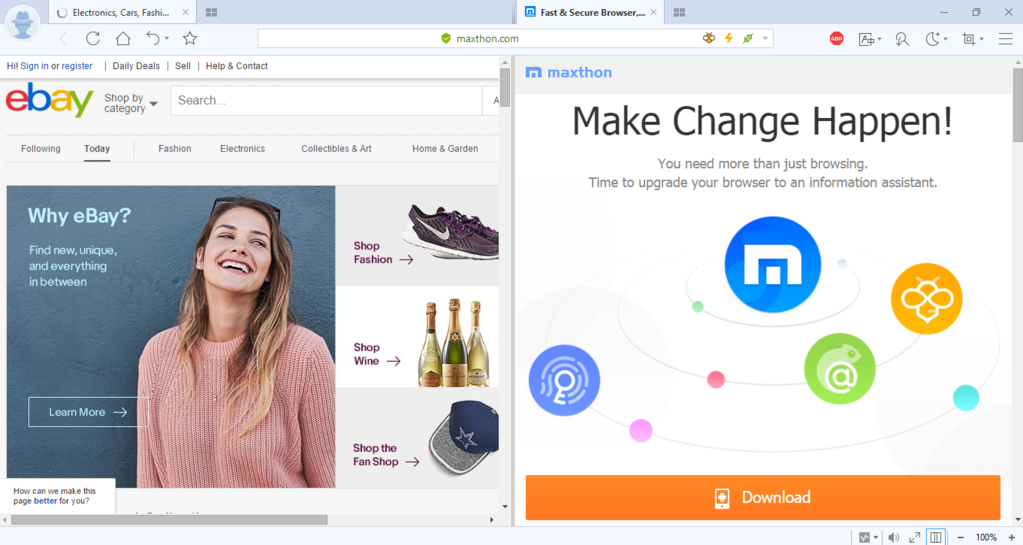The width and height of the screenshot is (1023, 545).
Task: Open the home page via the home icon
Action: point(123,39)
